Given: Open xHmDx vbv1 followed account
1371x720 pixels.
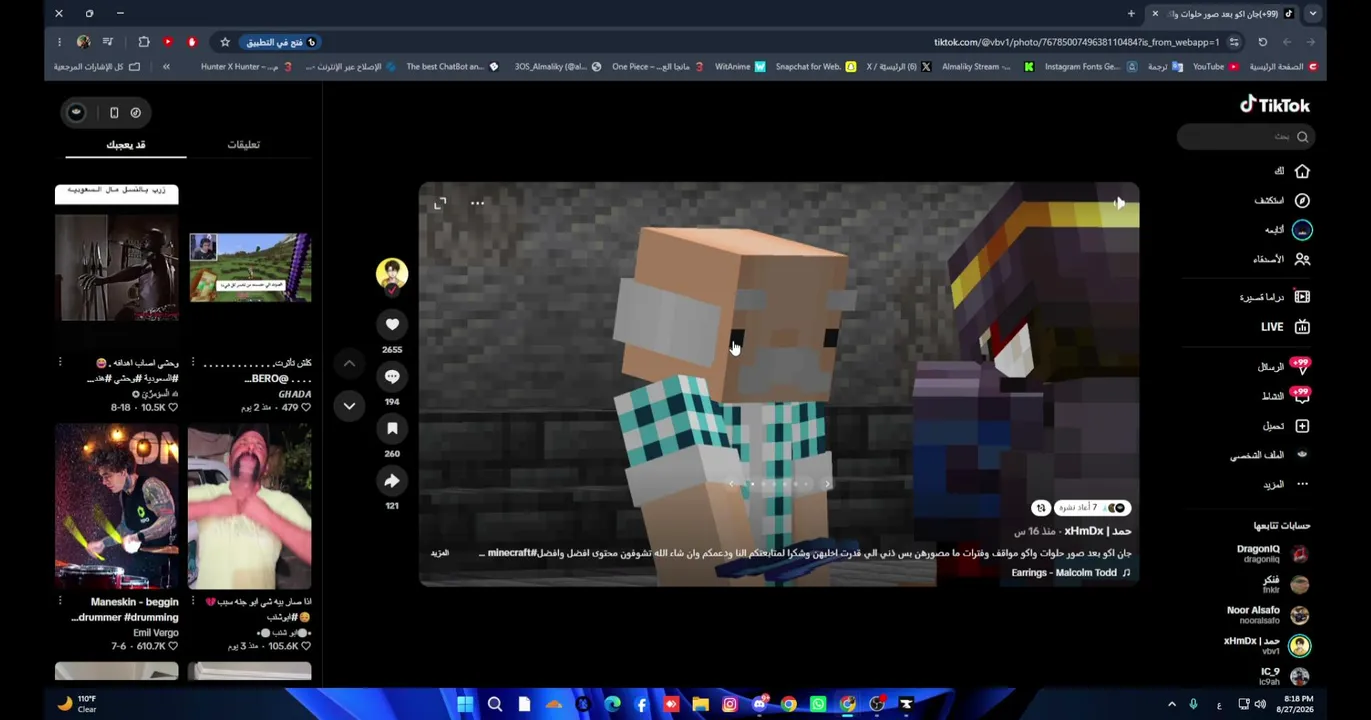Looking at the screenshot, I should [1267, 645].
